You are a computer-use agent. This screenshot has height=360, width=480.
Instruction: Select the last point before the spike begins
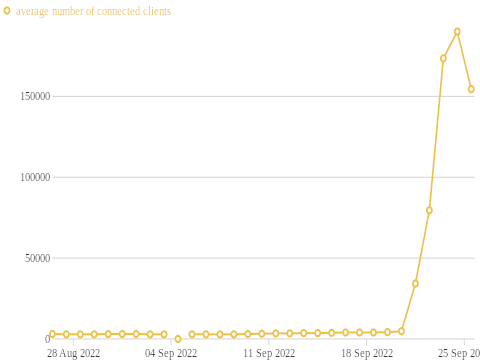401,331
